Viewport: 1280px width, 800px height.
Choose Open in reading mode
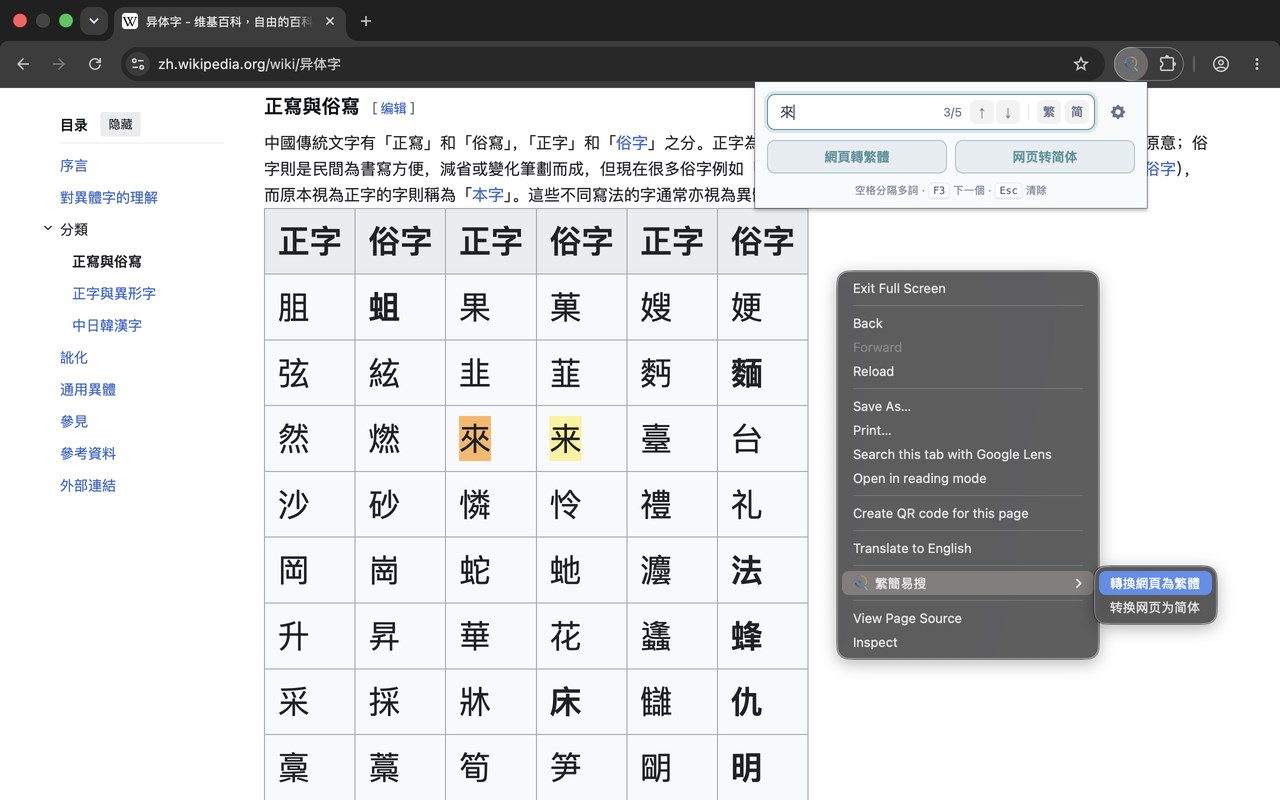[x=968, y=478]
